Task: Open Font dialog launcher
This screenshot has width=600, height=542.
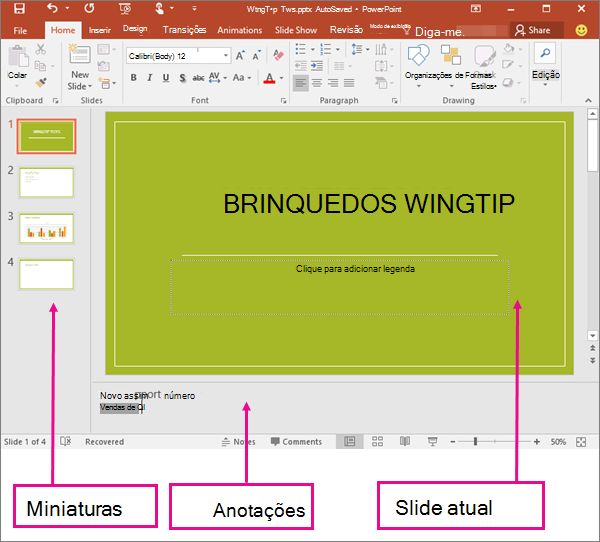Action: click(284, 100)
